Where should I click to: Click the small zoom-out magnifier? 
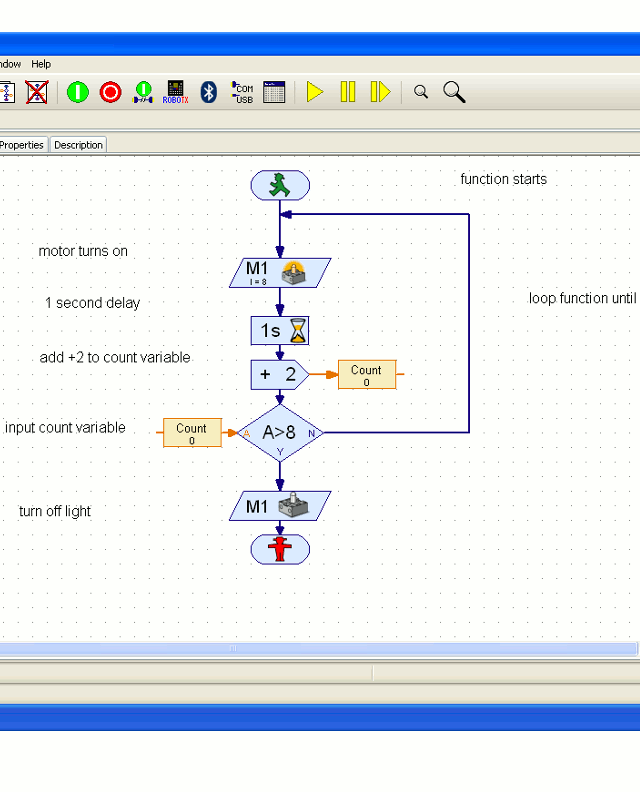(421, 92)
